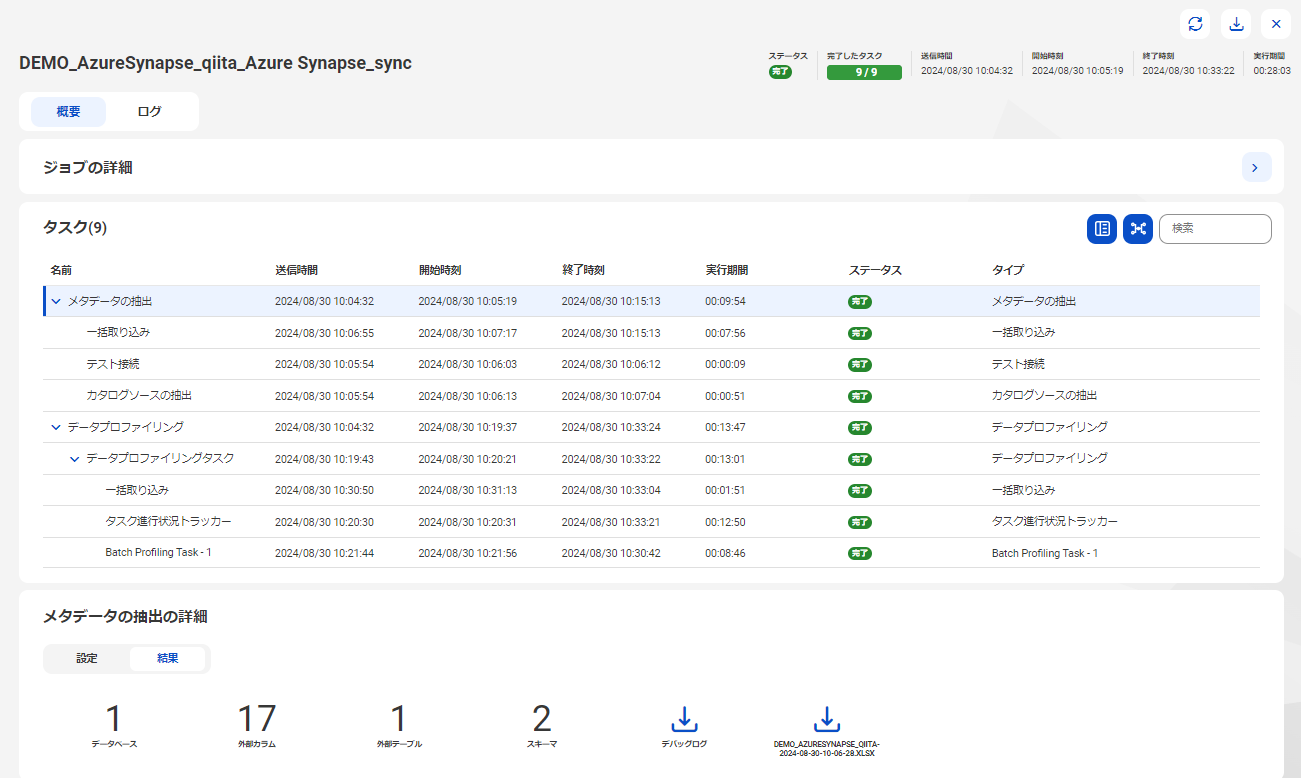The width and height of the screenshot is (1301, 778).
Task: Switch to 設定 in the metadata extraction details
Action: coord(86,658)
